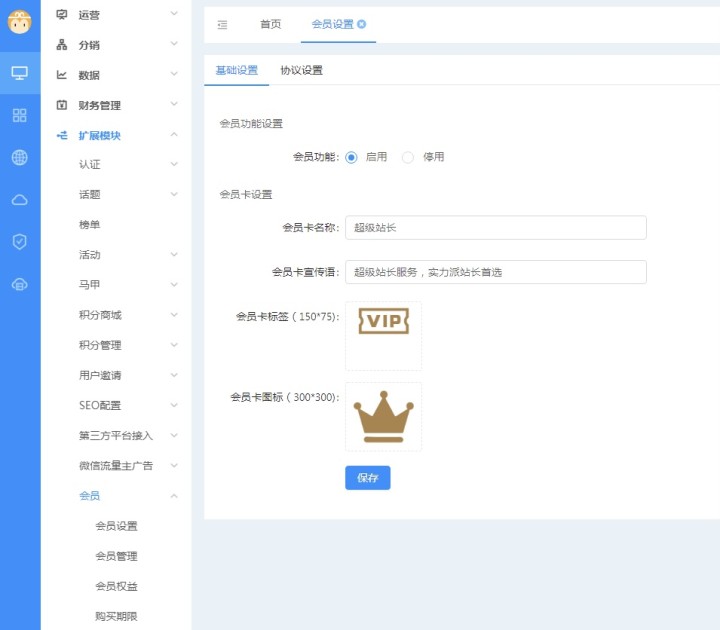This screenshot has width=720, height=630.
Task: Click the 会员卡名称 input field
Action: (496, 227)
